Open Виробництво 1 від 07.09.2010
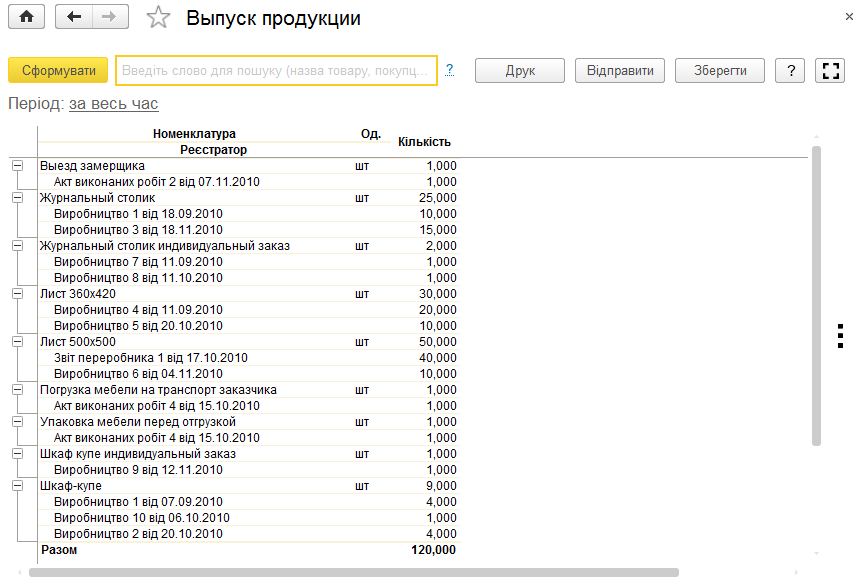 (138, 501)
